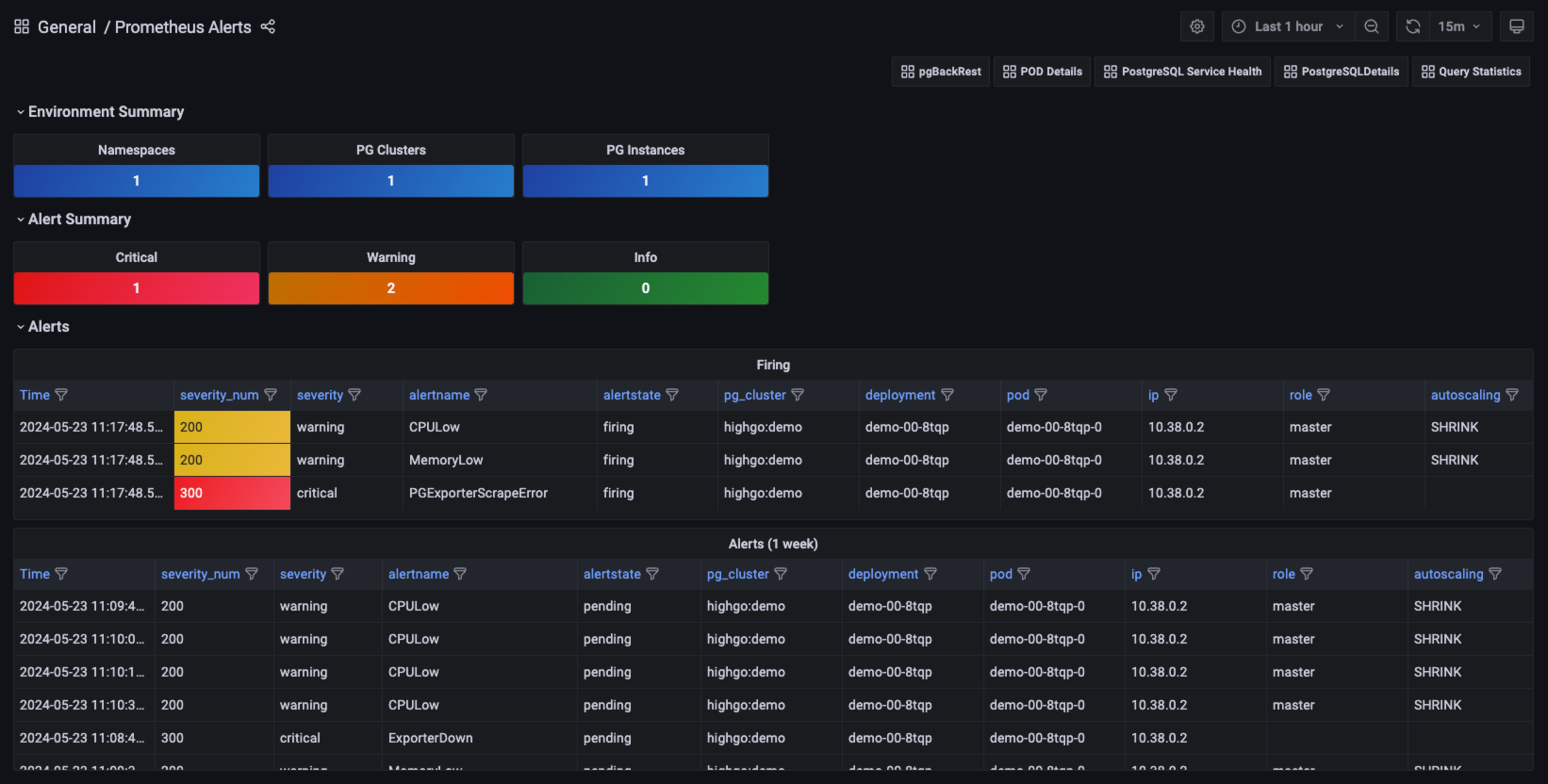Click the General folder breadcrumb
The width and height of the screenshot is (1548, 784).
point(66,26)
